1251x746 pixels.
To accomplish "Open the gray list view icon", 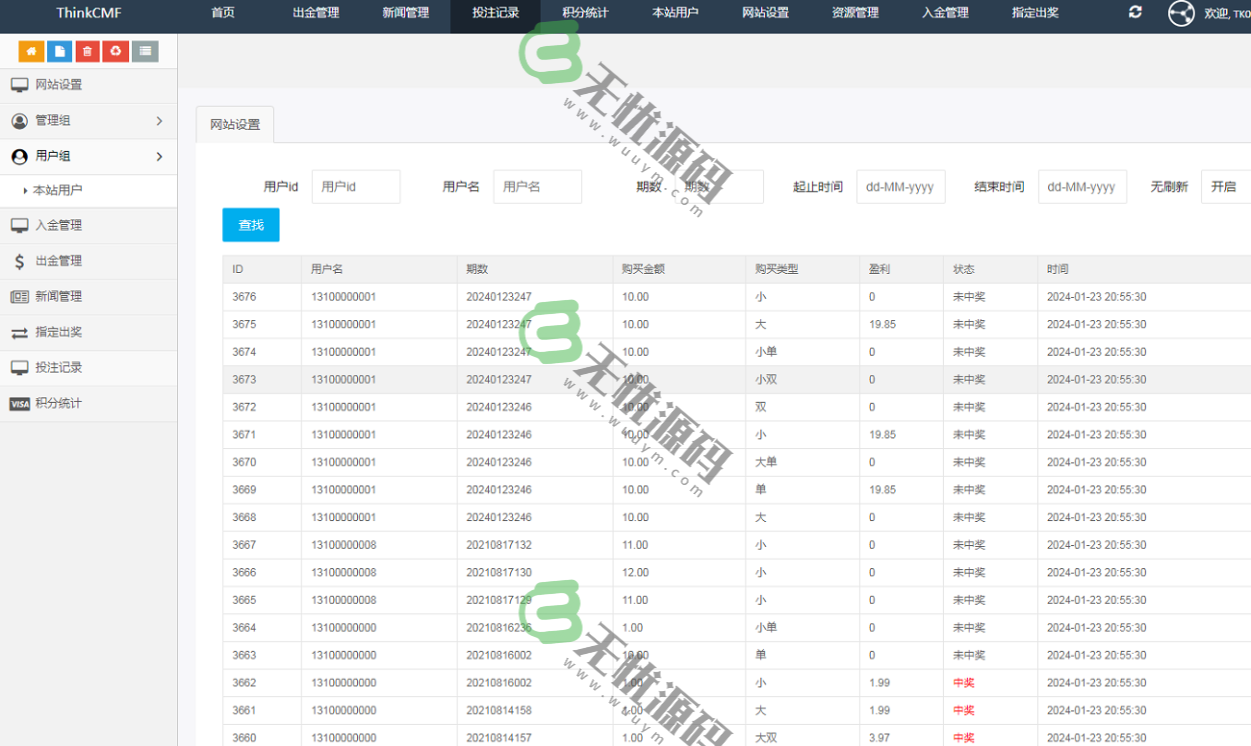I will click(145, 50).
